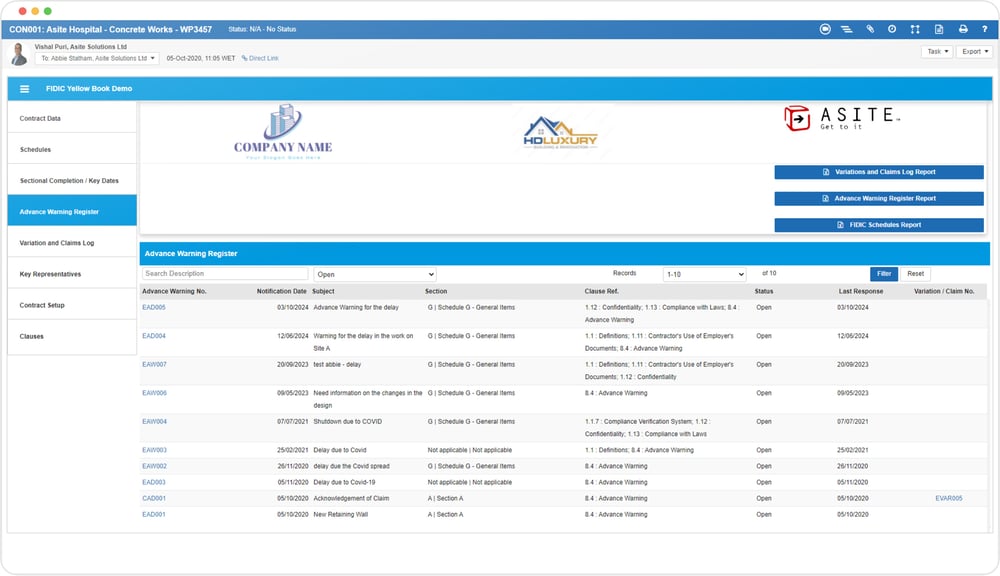Viewport: 1000px width, 576px height.
Task: Switch to the Schedules tab
Action: click(33, 149)
